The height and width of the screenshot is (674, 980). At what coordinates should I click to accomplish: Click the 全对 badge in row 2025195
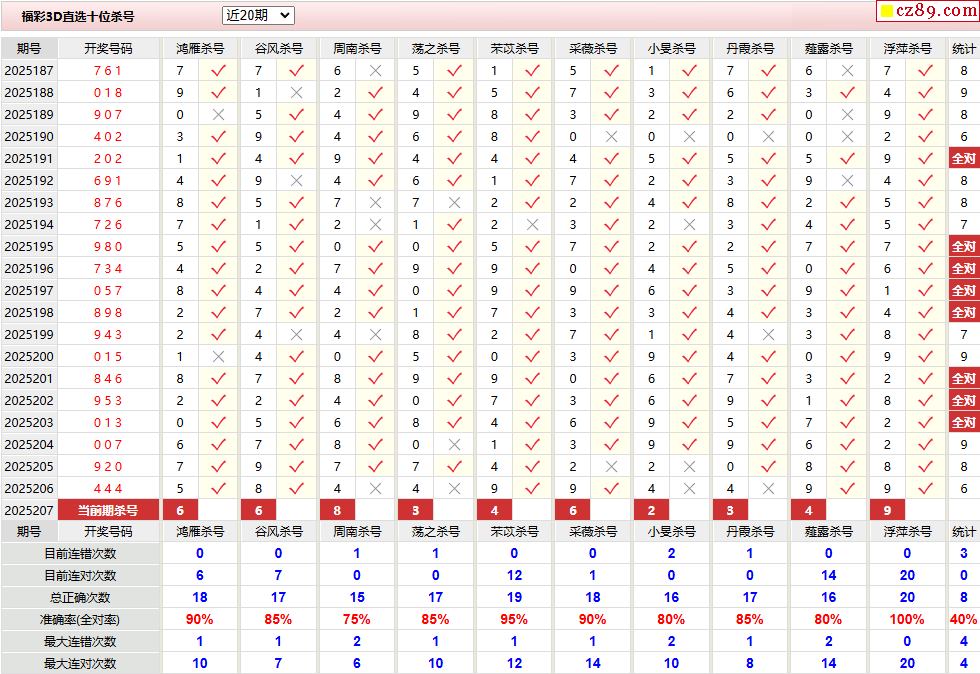(x=964, y=246)
